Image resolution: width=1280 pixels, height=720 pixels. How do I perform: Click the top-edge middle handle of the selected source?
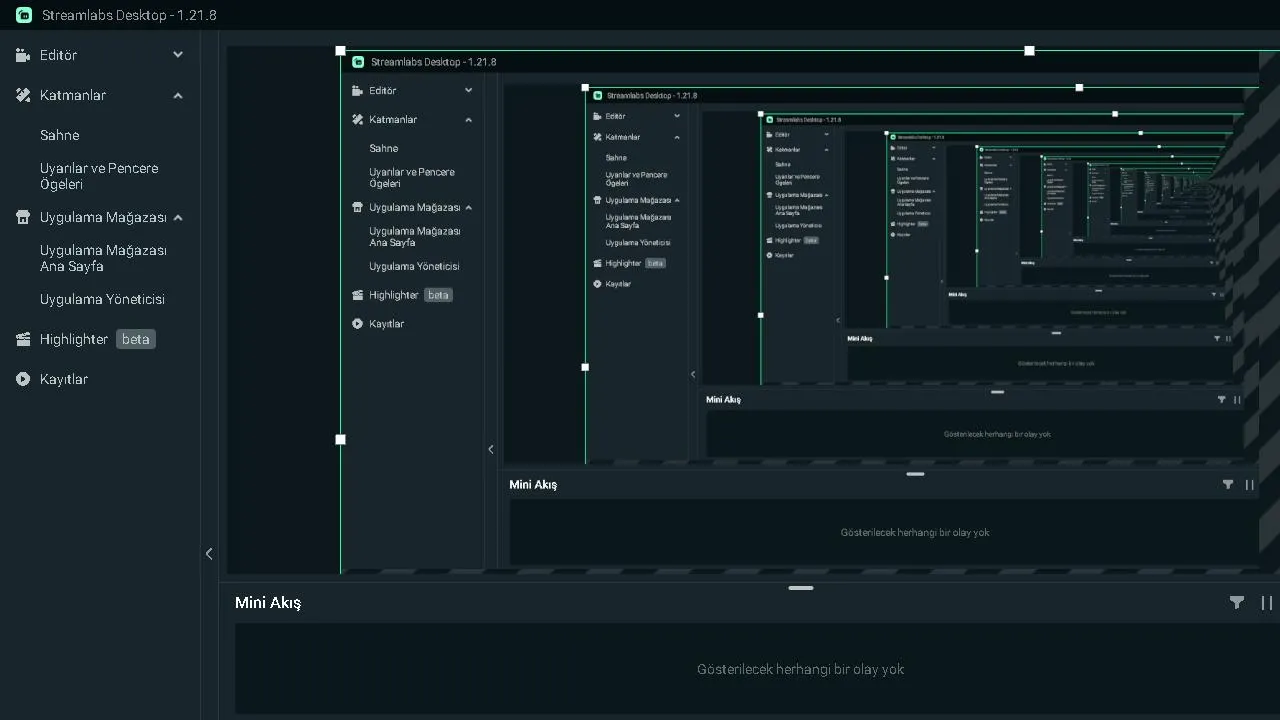[1029, 50]
